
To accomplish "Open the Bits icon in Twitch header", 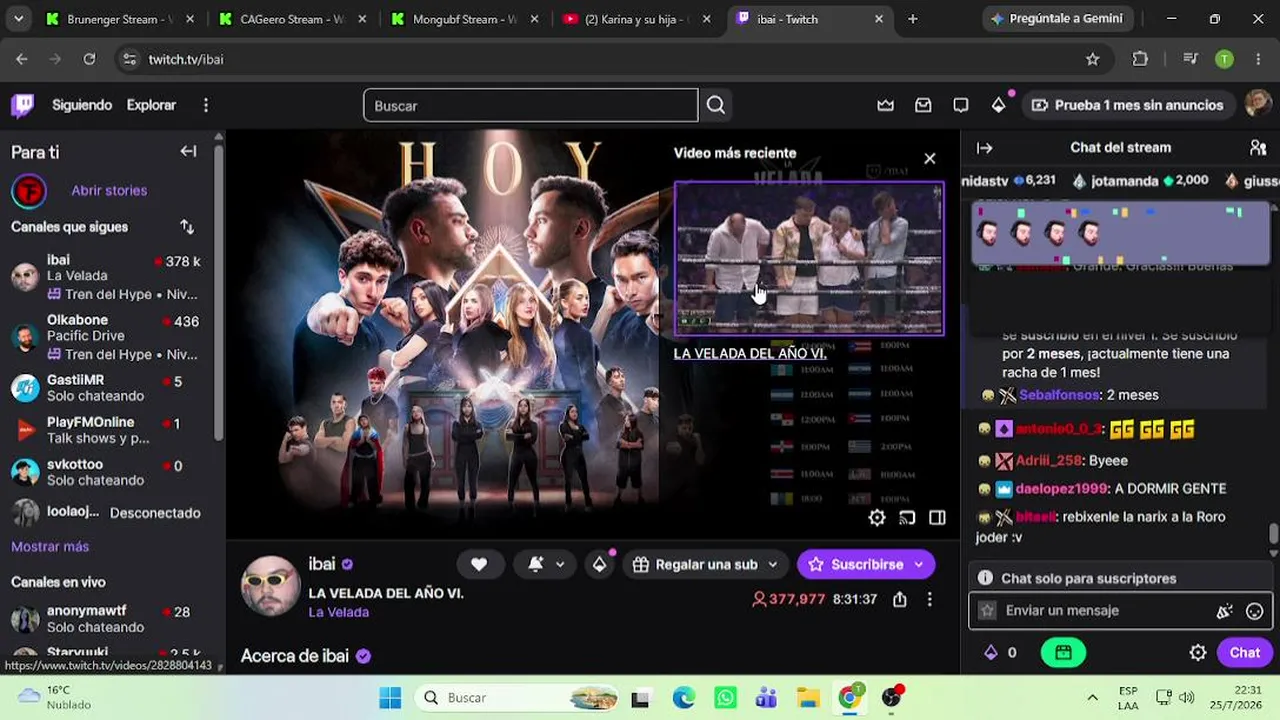I will click(x=998, y=105).
